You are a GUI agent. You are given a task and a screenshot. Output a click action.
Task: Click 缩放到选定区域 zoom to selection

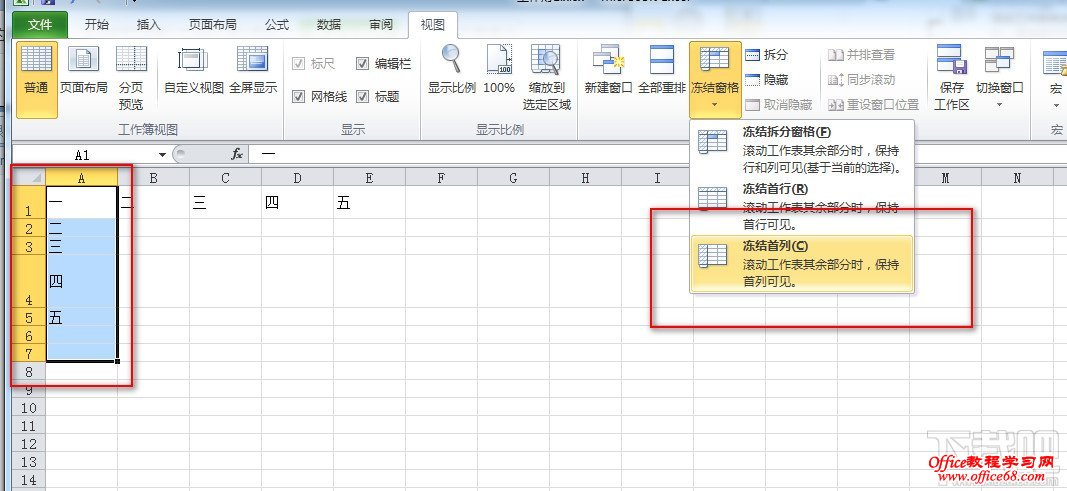(x=546, y=78)
